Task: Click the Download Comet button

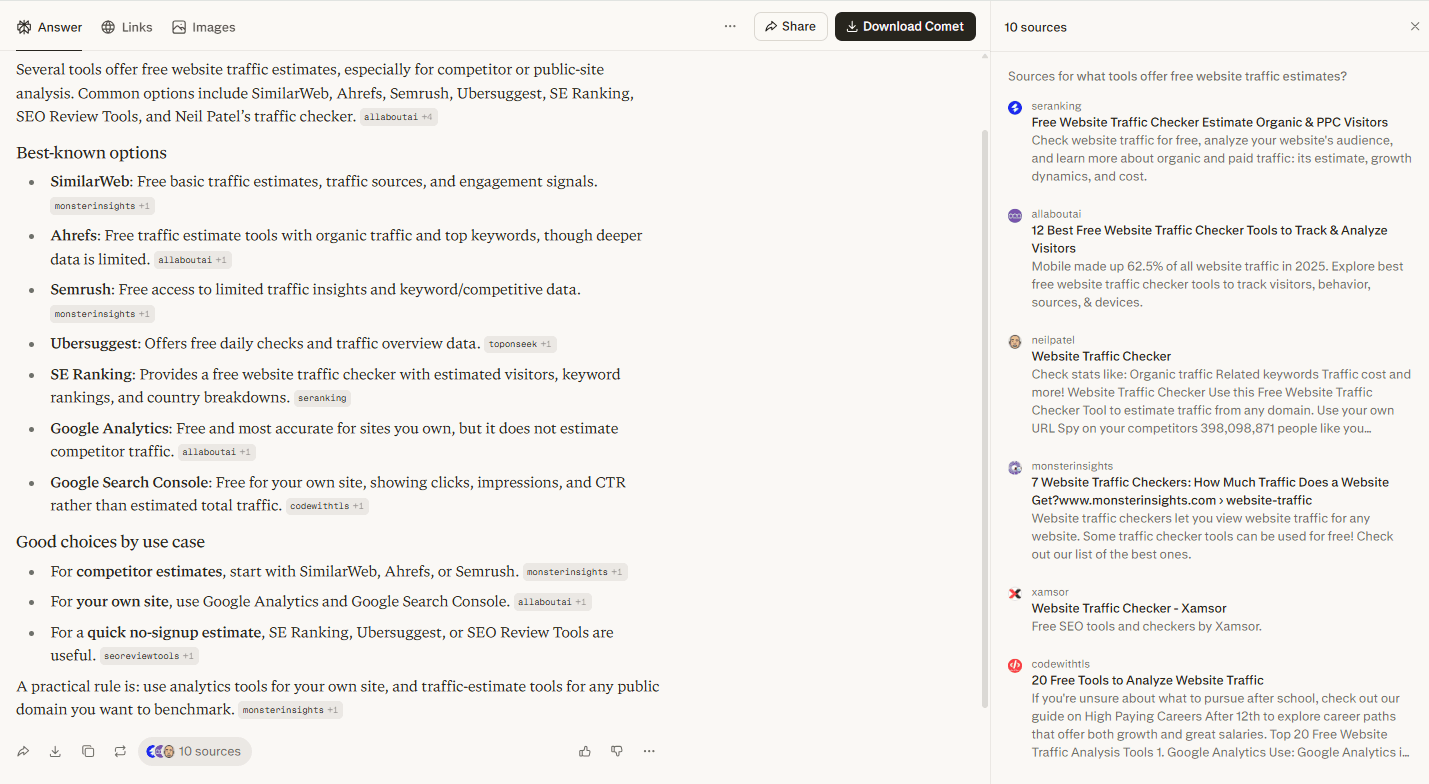Action: click(x=905, y=27)
